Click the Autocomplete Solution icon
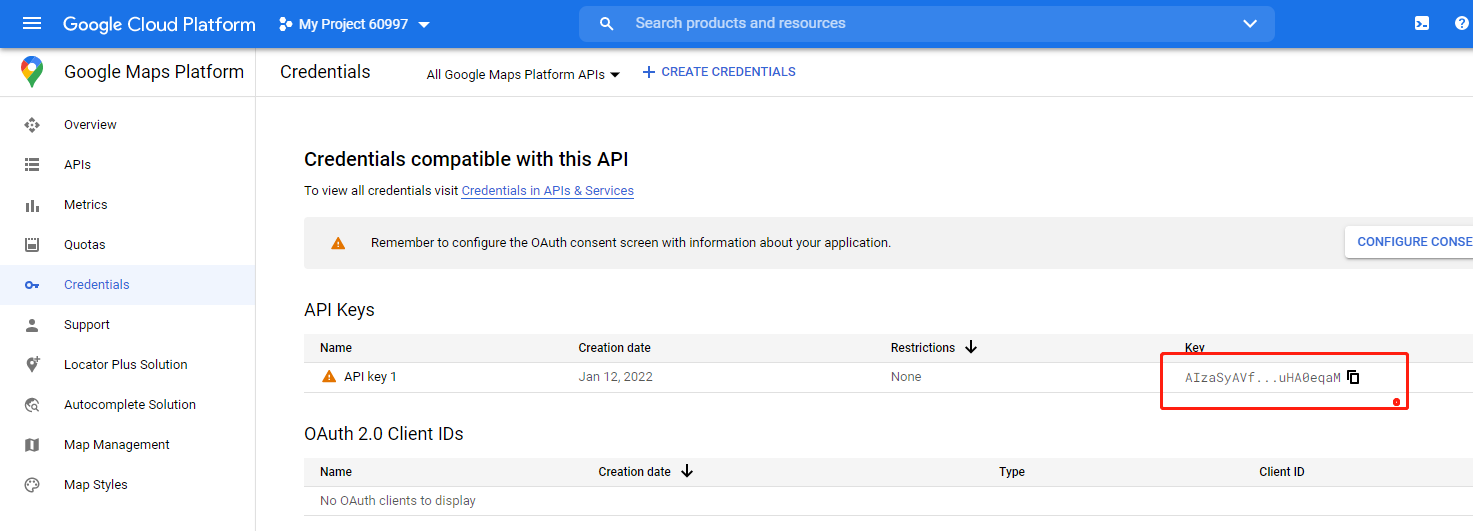1473x531 pixels. tap(32, 405)
